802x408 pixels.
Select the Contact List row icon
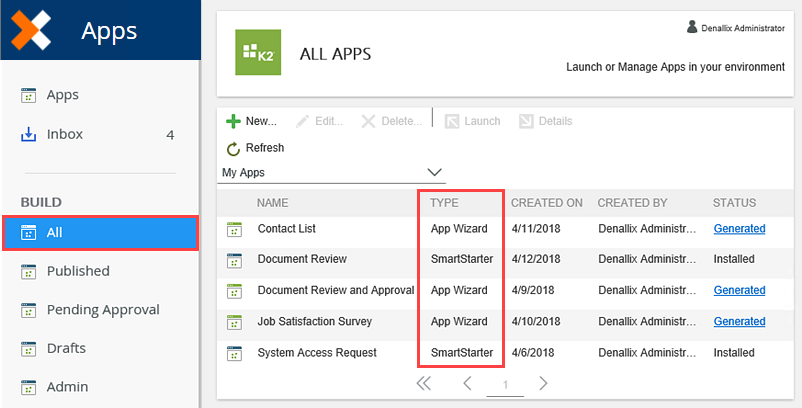point(234,229)
